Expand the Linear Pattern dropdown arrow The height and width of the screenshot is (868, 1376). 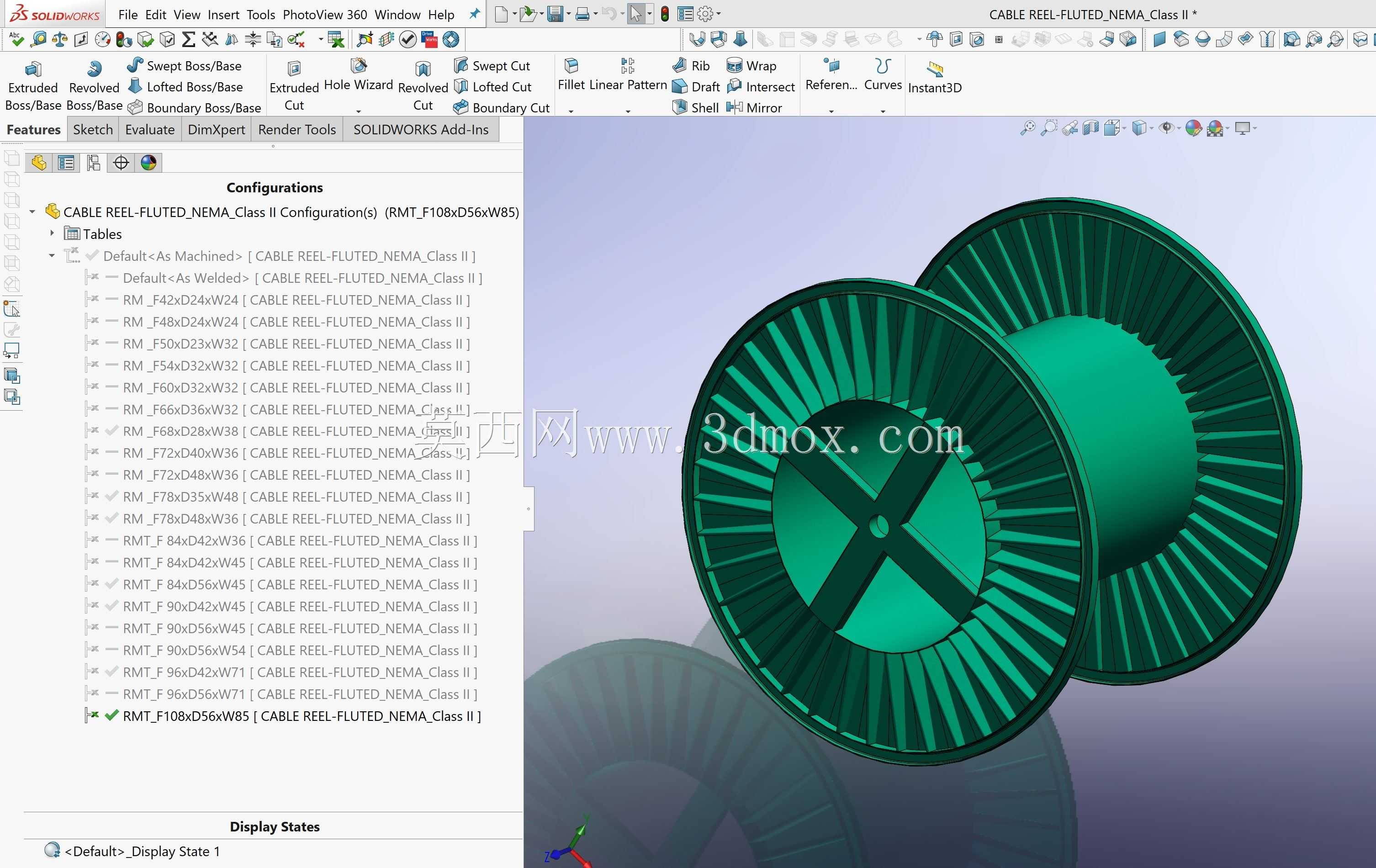coord(628,111)
